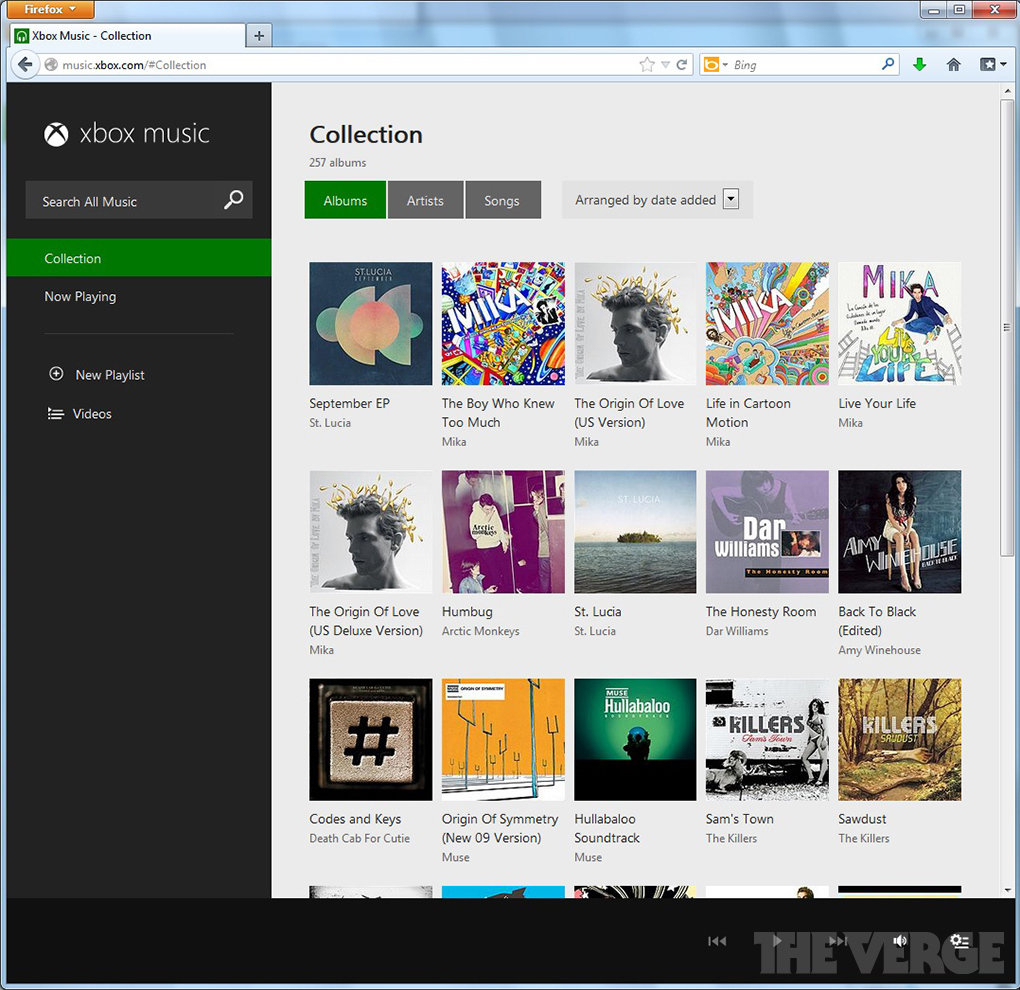Expand the Arranged by date added dropdown
This screenshot has height=990, width=1020.
(730, 200)
